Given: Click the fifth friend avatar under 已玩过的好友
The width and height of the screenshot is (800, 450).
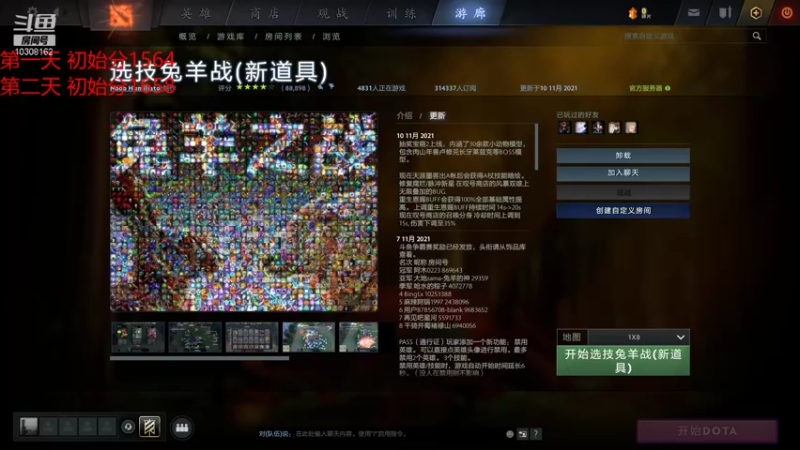Looking at the screenshot, I should 631,128.
